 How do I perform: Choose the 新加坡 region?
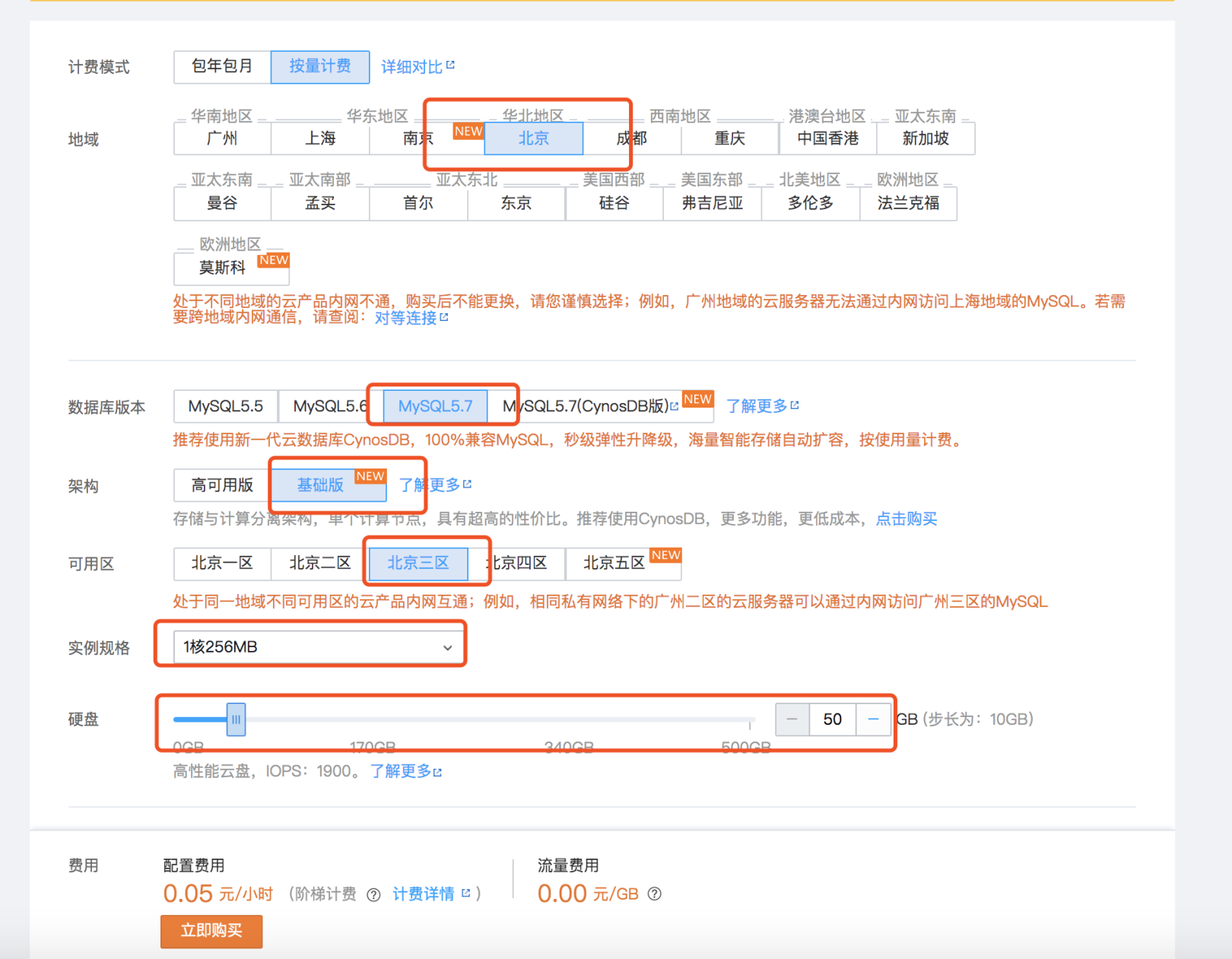tap(926, 138)
